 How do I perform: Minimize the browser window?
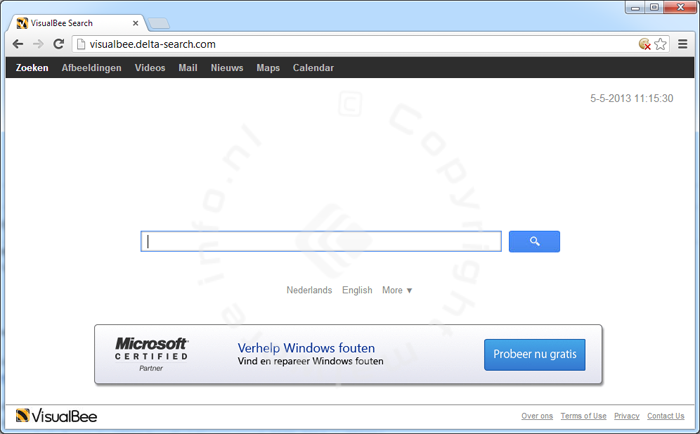pos(635,8)
